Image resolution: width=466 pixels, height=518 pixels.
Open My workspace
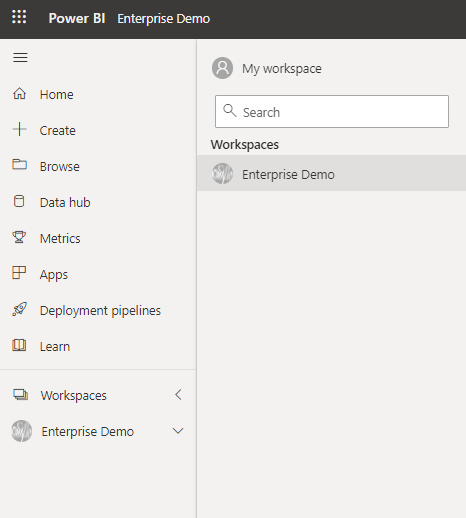pos(282,69)
